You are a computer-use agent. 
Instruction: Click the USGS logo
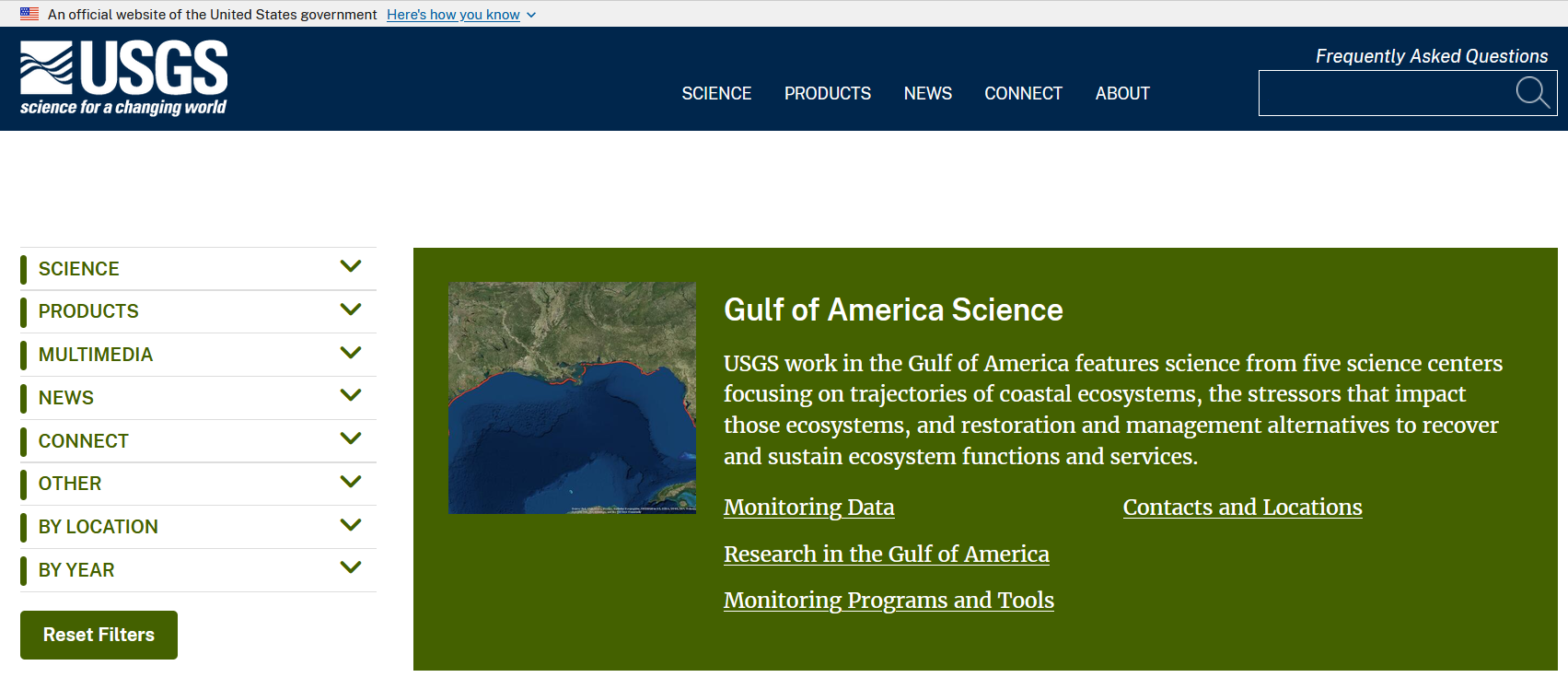(123, 78)
